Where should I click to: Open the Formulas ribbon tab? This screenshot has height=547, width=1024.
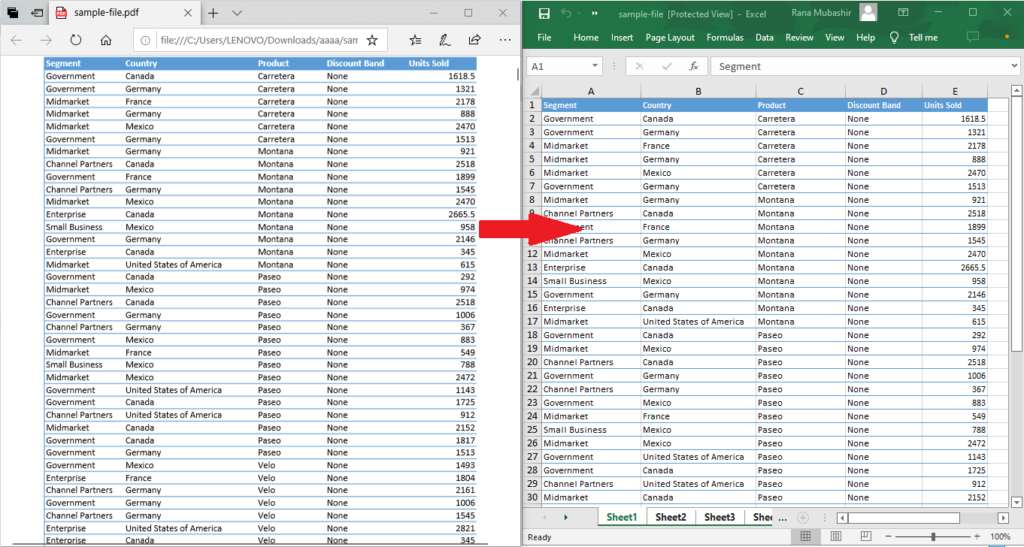pyautogui.click(x=724, y=37)
